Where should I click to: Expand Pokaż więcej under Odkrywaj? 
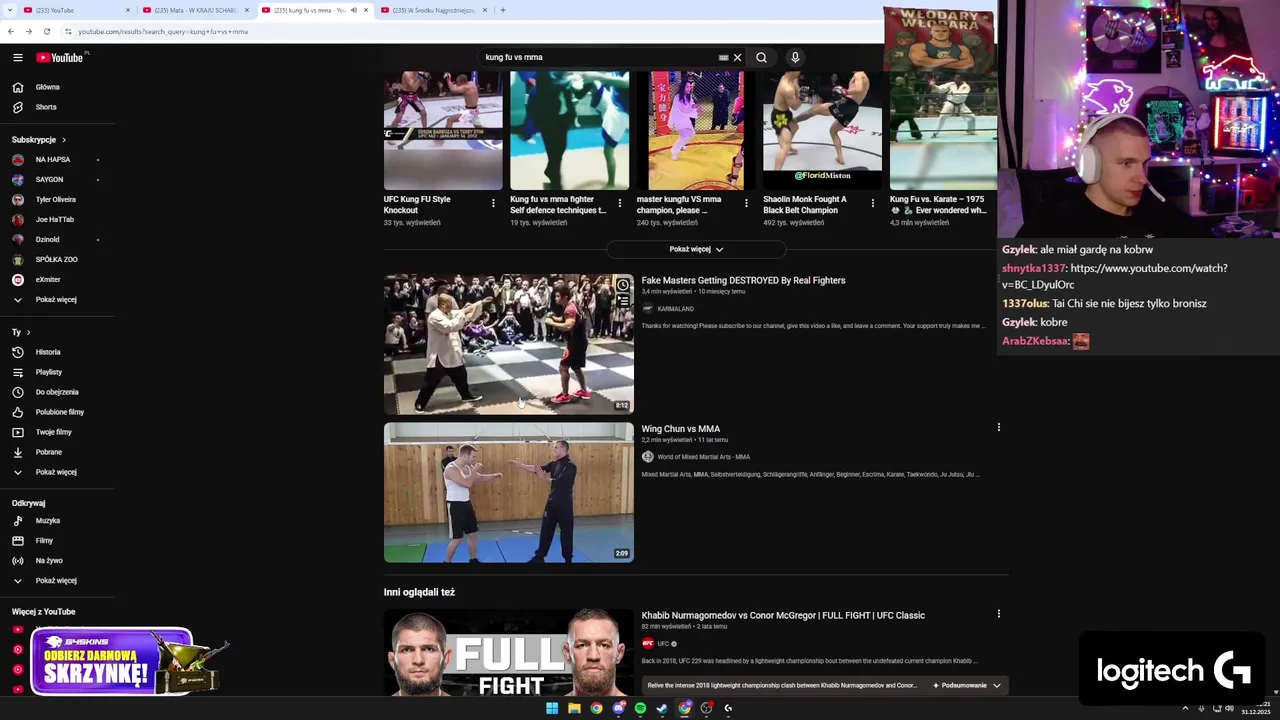point(57,580)
